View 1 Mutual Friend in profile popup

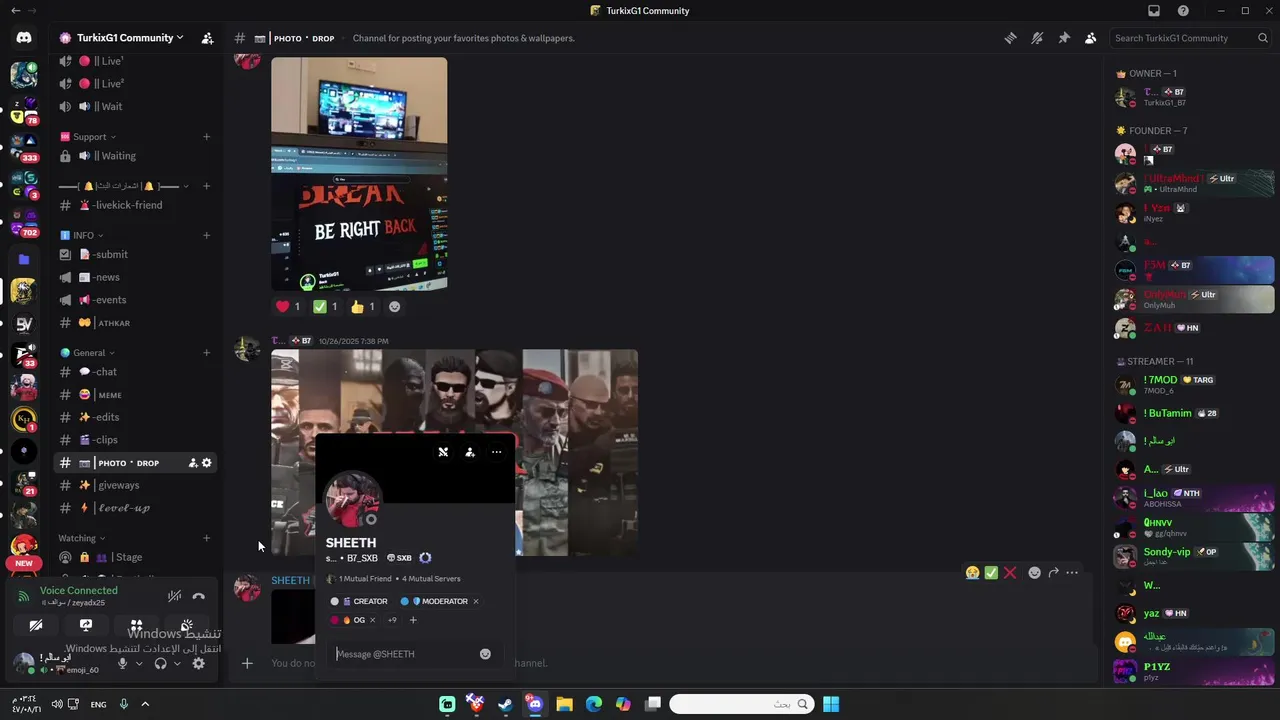(x=365, y=579)
